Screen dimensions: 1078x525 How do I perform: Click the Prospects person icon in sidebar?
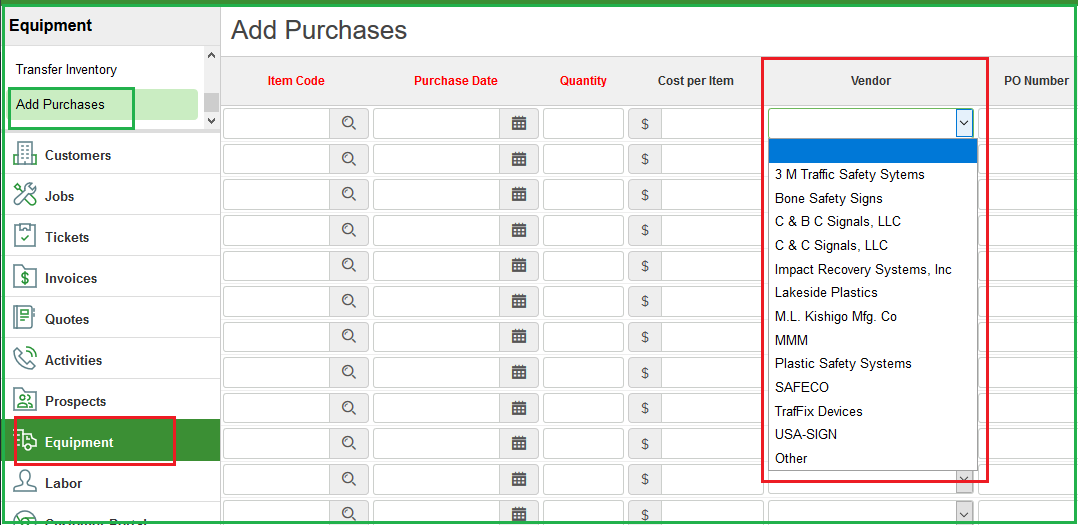25,401
